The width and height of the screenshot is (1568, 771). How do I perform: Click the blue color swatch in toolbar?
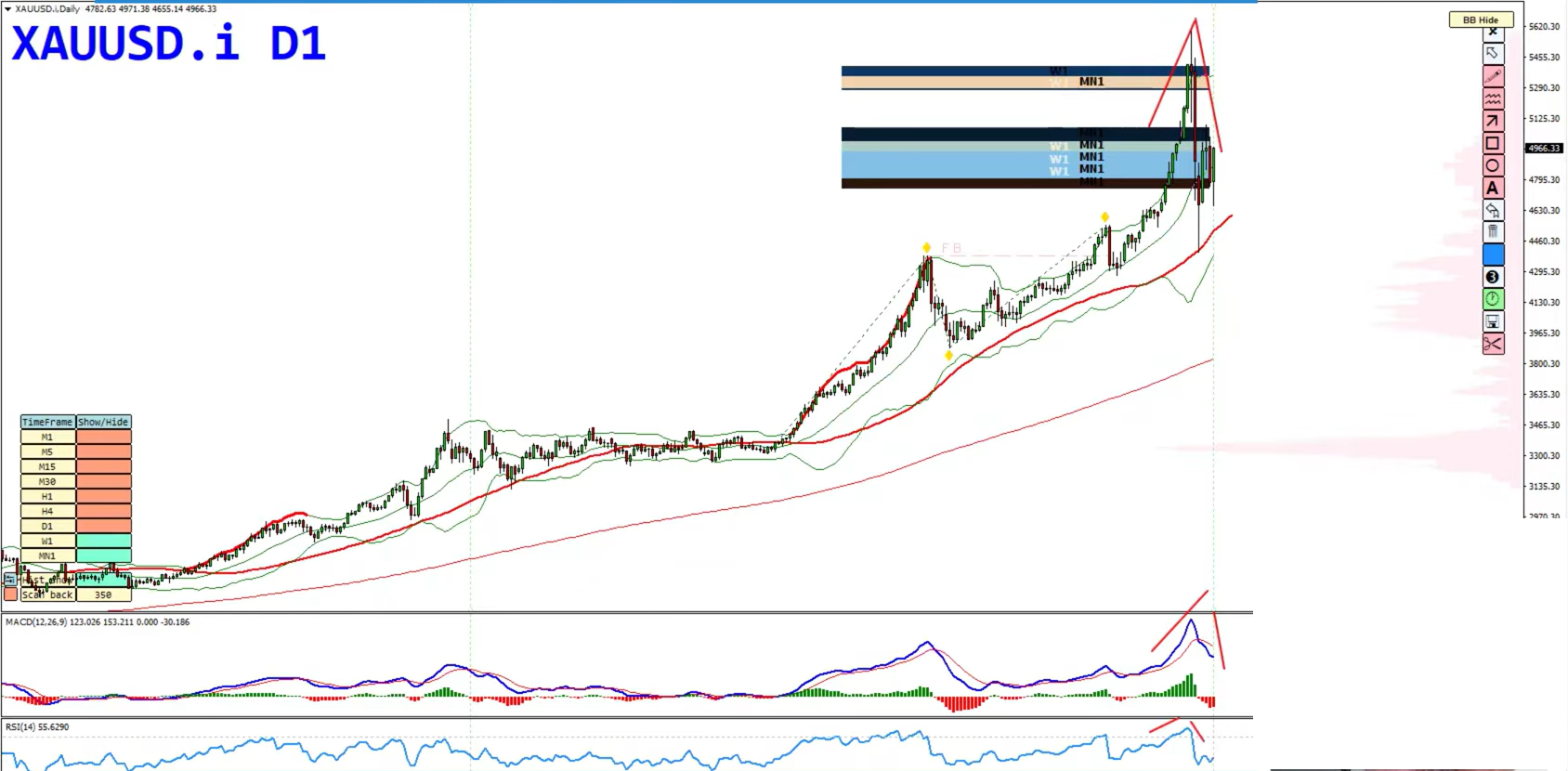pyautogui.click(x=1493, y=255)
